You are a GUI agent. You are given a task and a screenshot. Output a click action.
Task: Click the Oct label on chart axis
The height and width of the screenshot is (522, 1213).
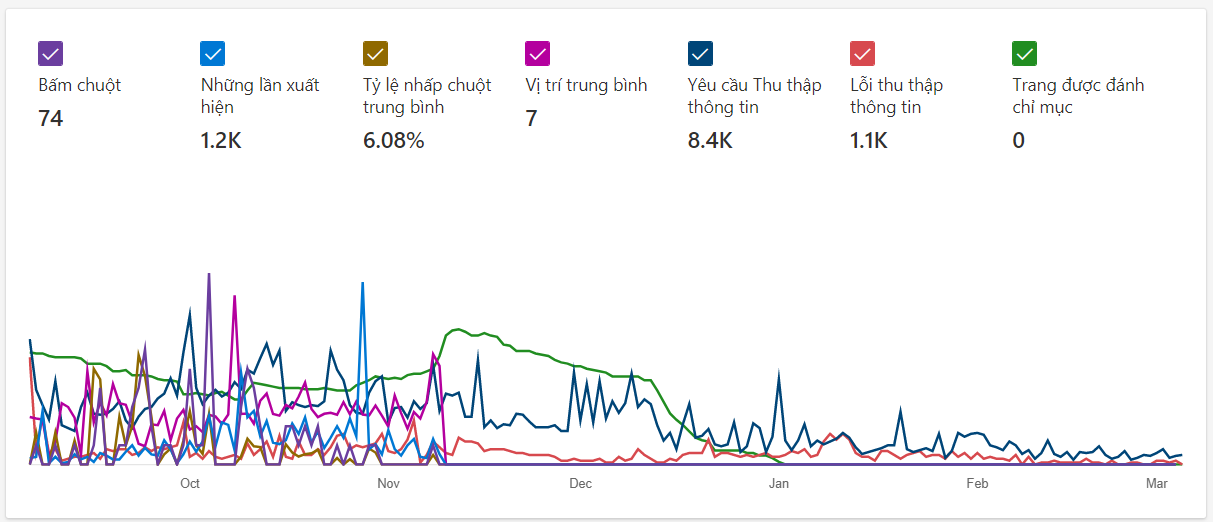click(190, 484)
